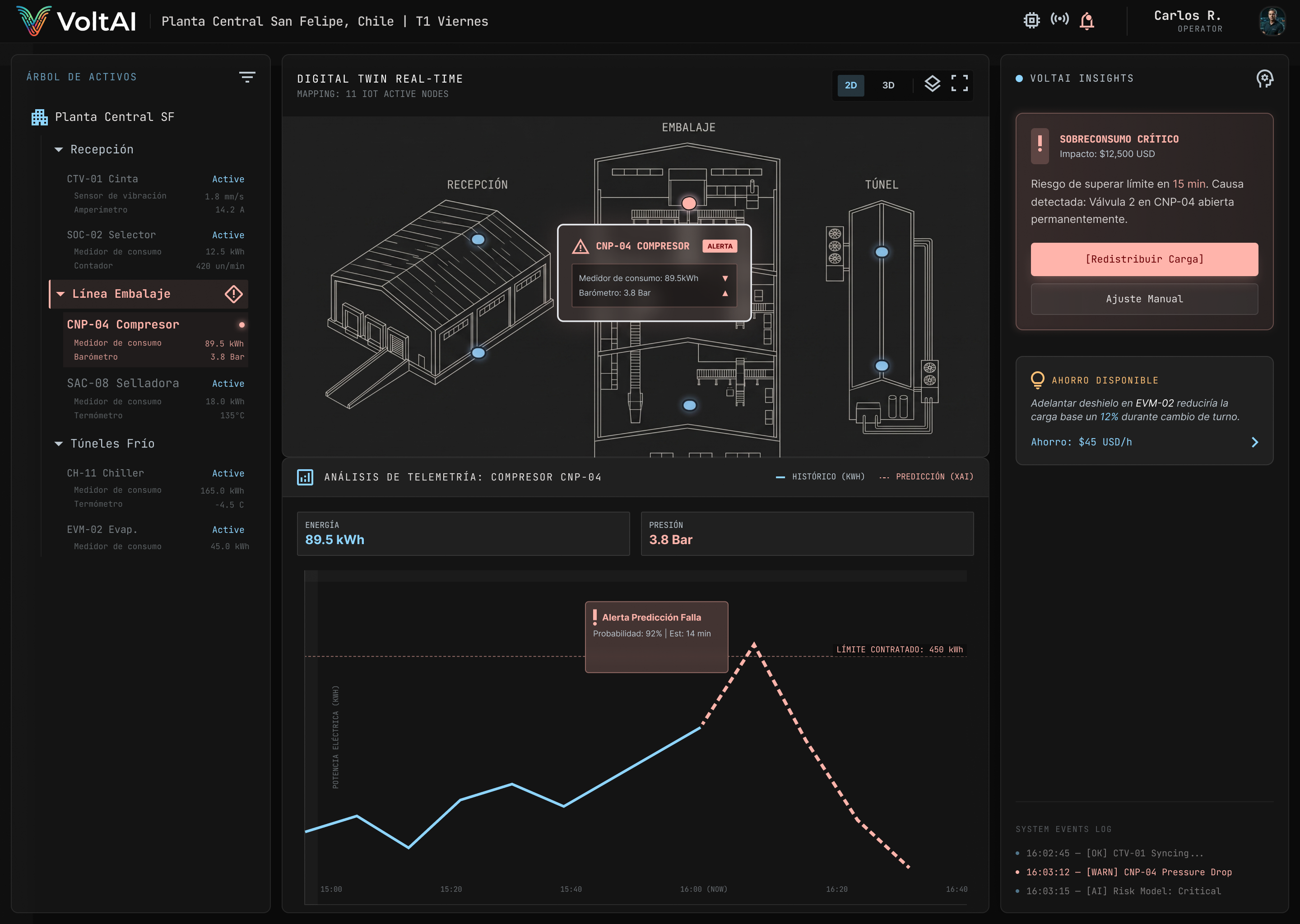The width and height of the screenshot is (1300, 924).
Task: Open the Alerta Predicción Falla tooltip
Action: (x=656, y=637)
